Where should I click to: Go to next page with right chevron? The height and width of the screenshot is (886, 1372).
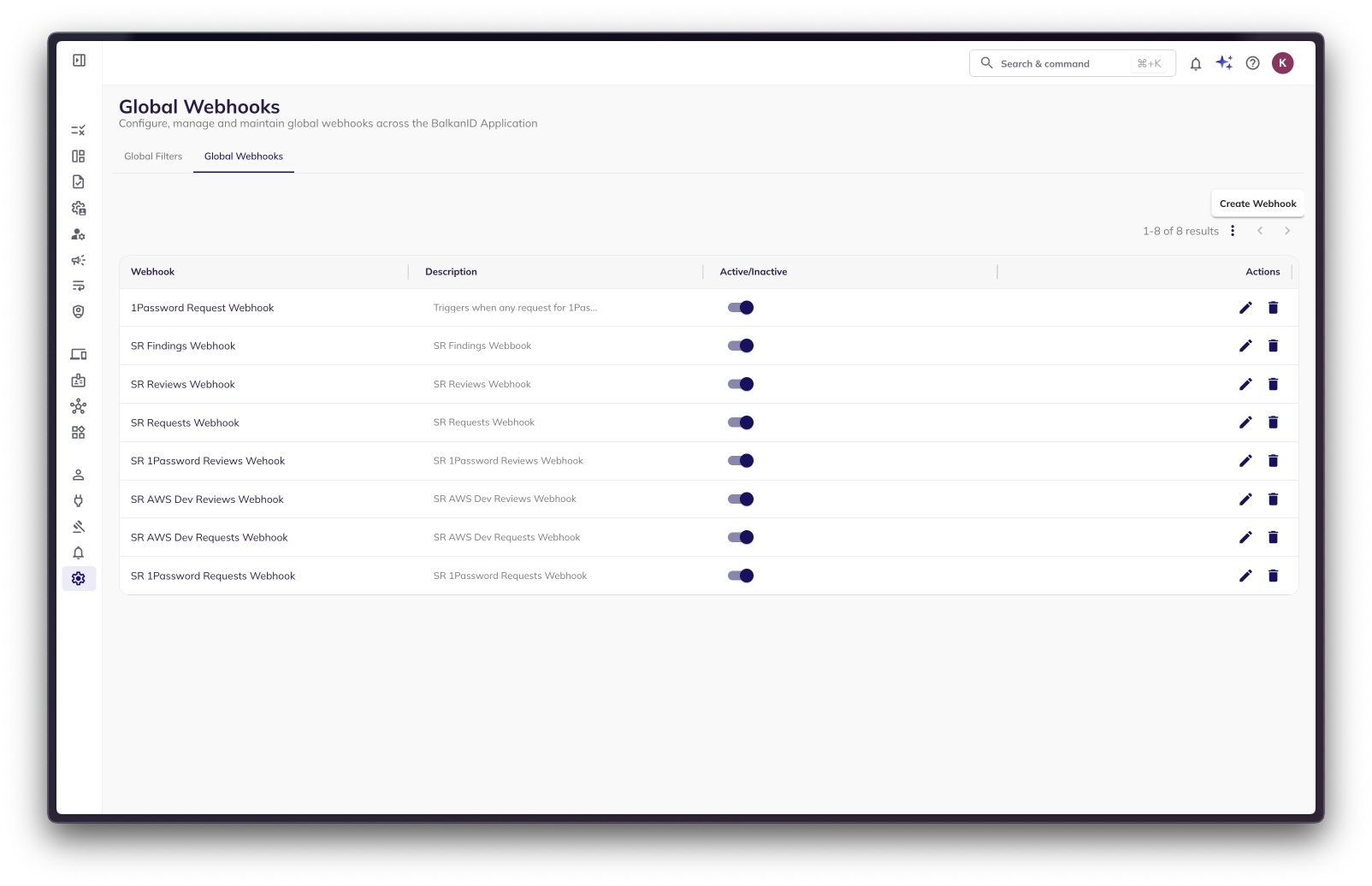coord(1286,231)
